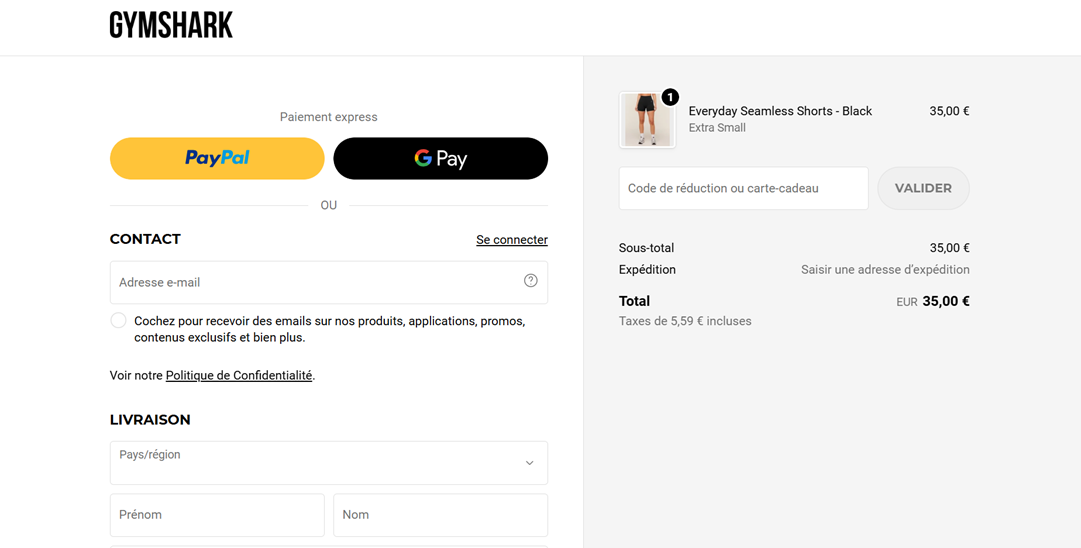Open the Pays/région dropdown
1081x548 pixels.
[x=329, y=463]
